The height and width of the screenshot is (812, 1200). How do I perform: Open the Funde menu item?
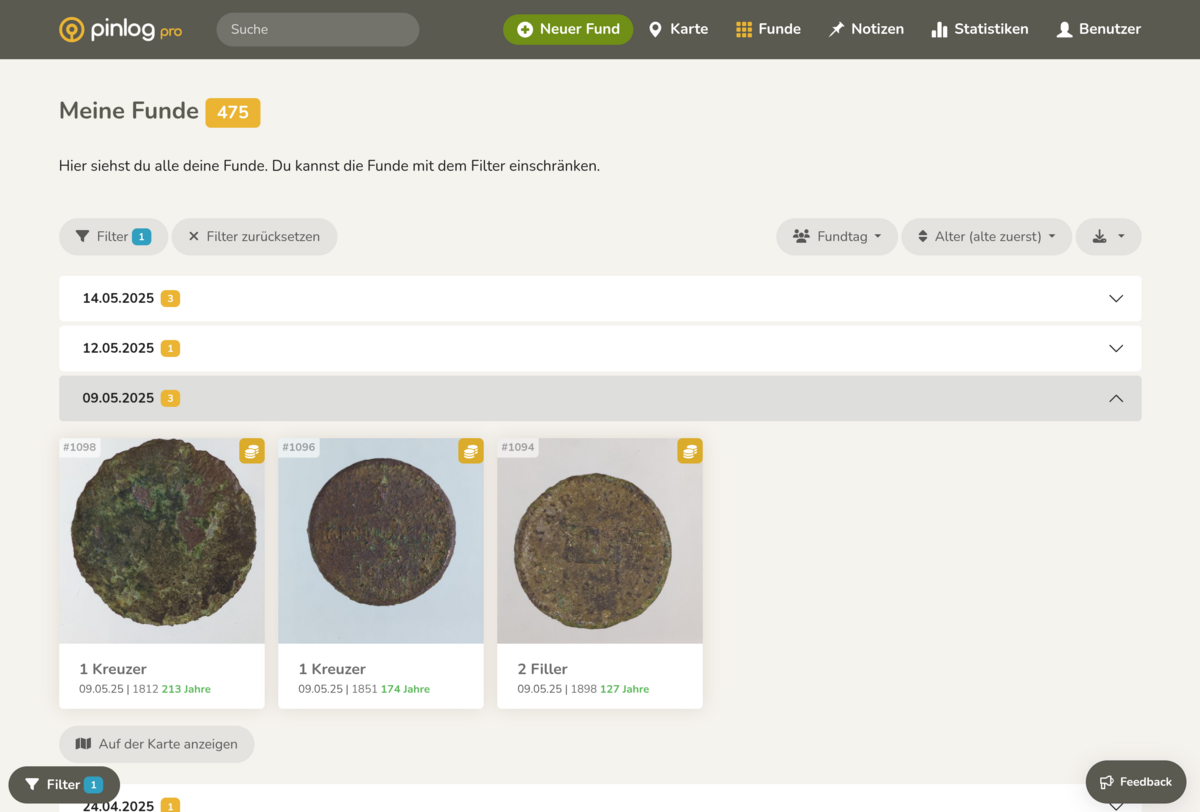[x=768, y=29]
